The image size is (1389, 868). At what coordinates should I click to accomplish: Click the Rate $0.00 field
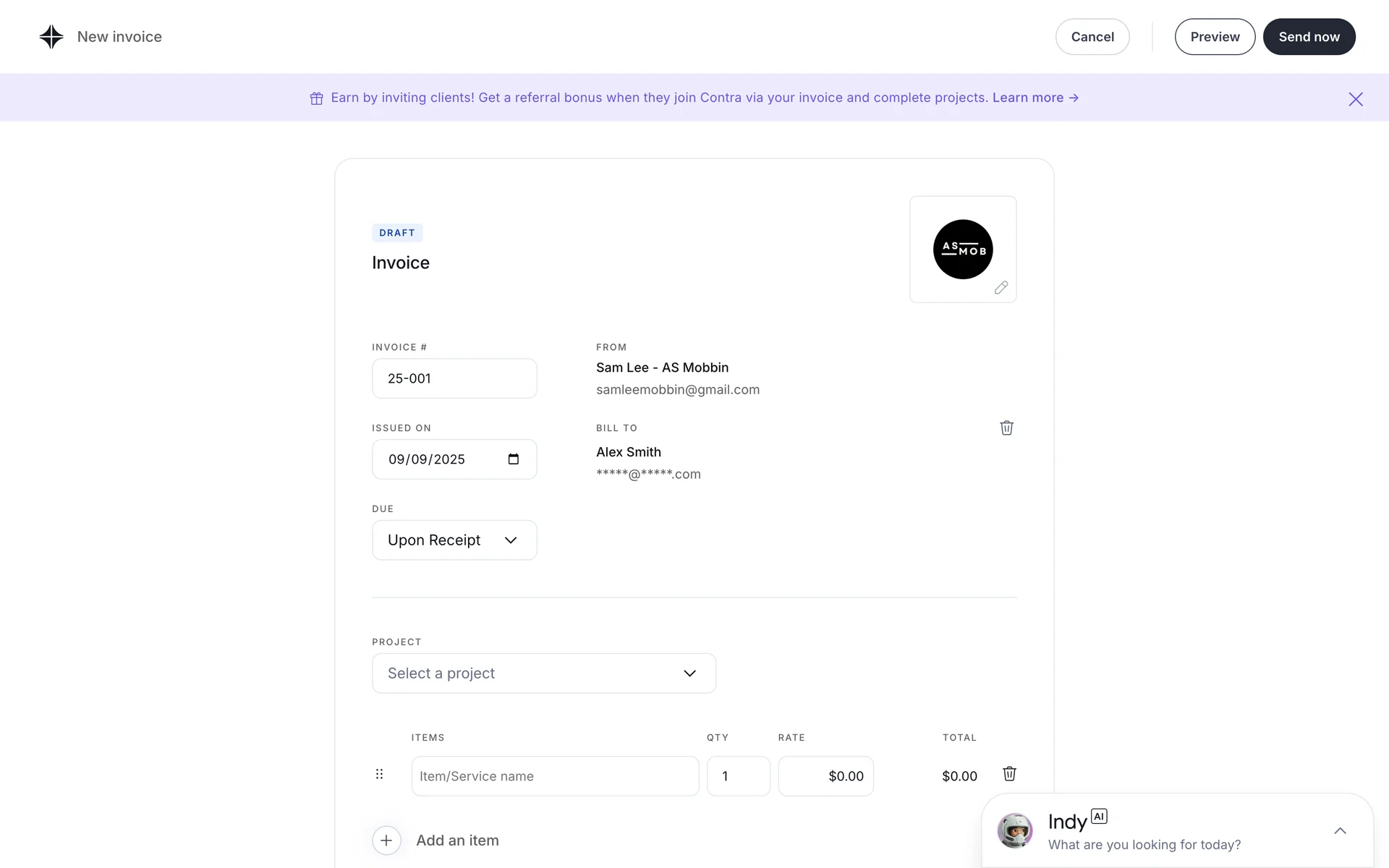(x=825, y=776)
